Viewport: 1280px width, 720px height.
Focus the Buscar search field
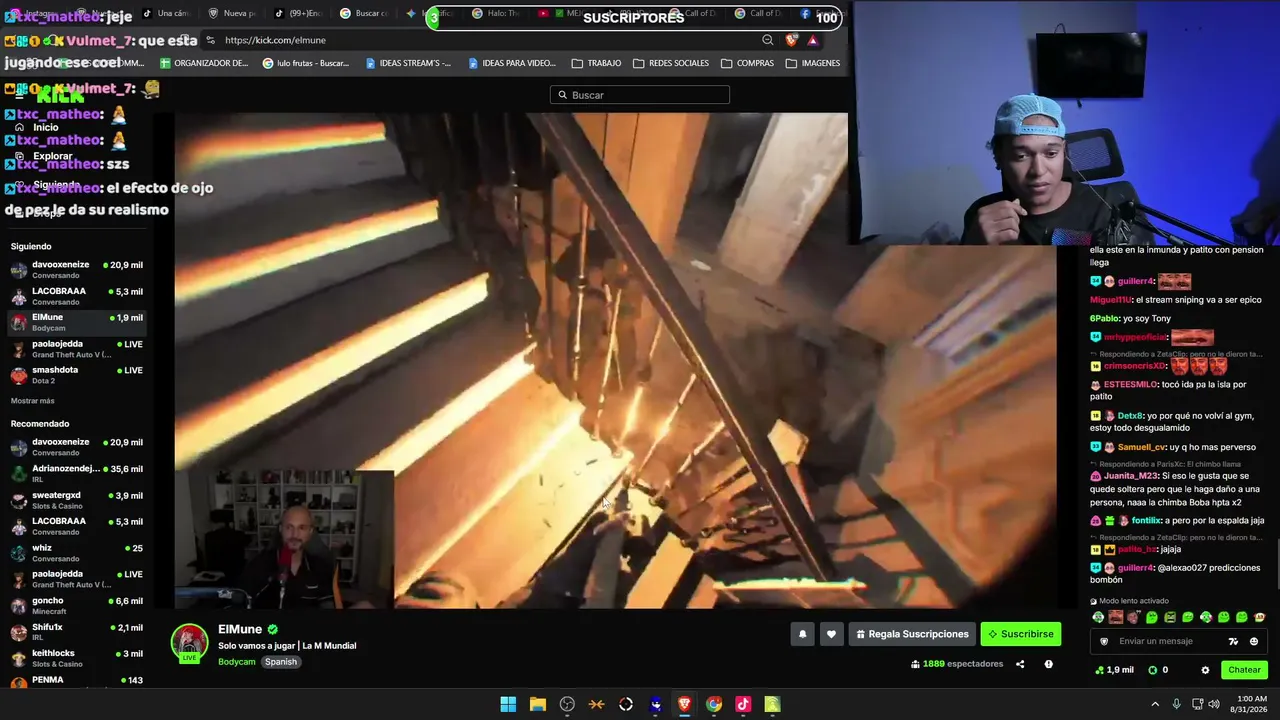click(640, 95)
